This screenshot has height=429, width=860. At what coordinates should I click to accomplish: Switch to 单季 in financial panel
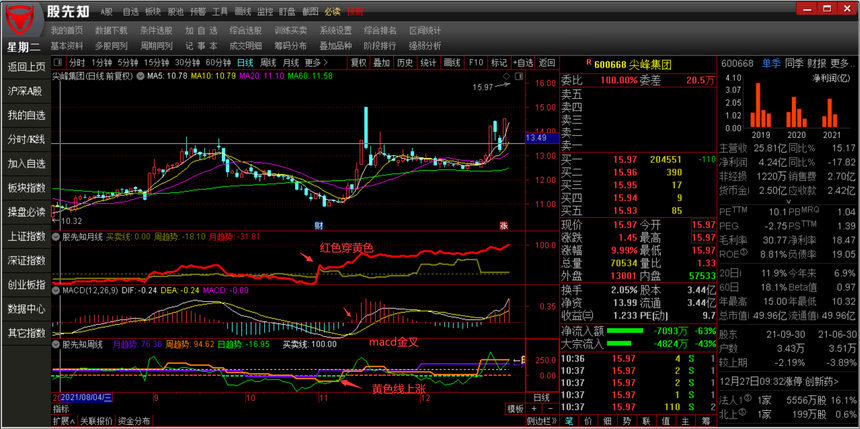click(771, 63)
